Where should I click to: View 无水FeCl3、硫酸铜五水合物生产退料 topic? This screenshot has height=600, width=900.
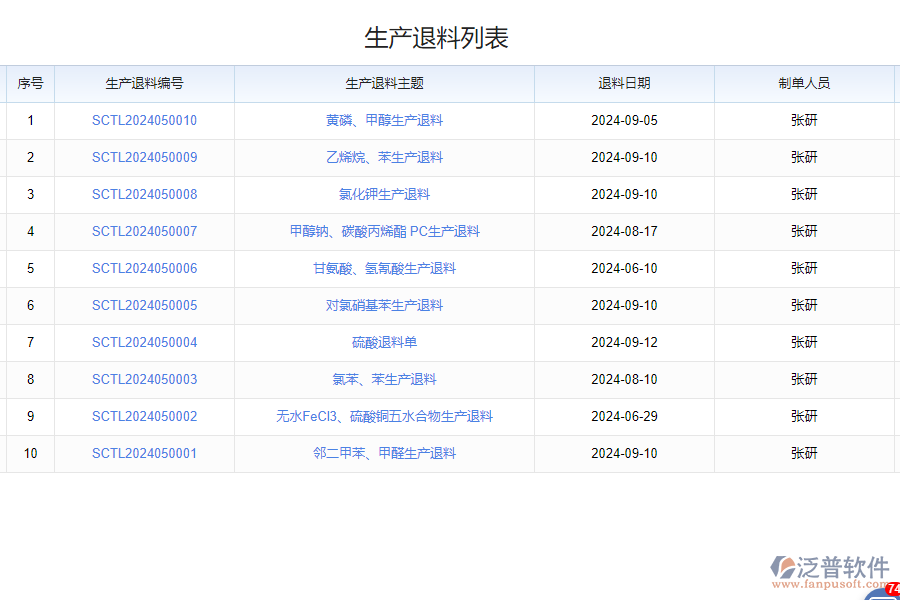385,416
